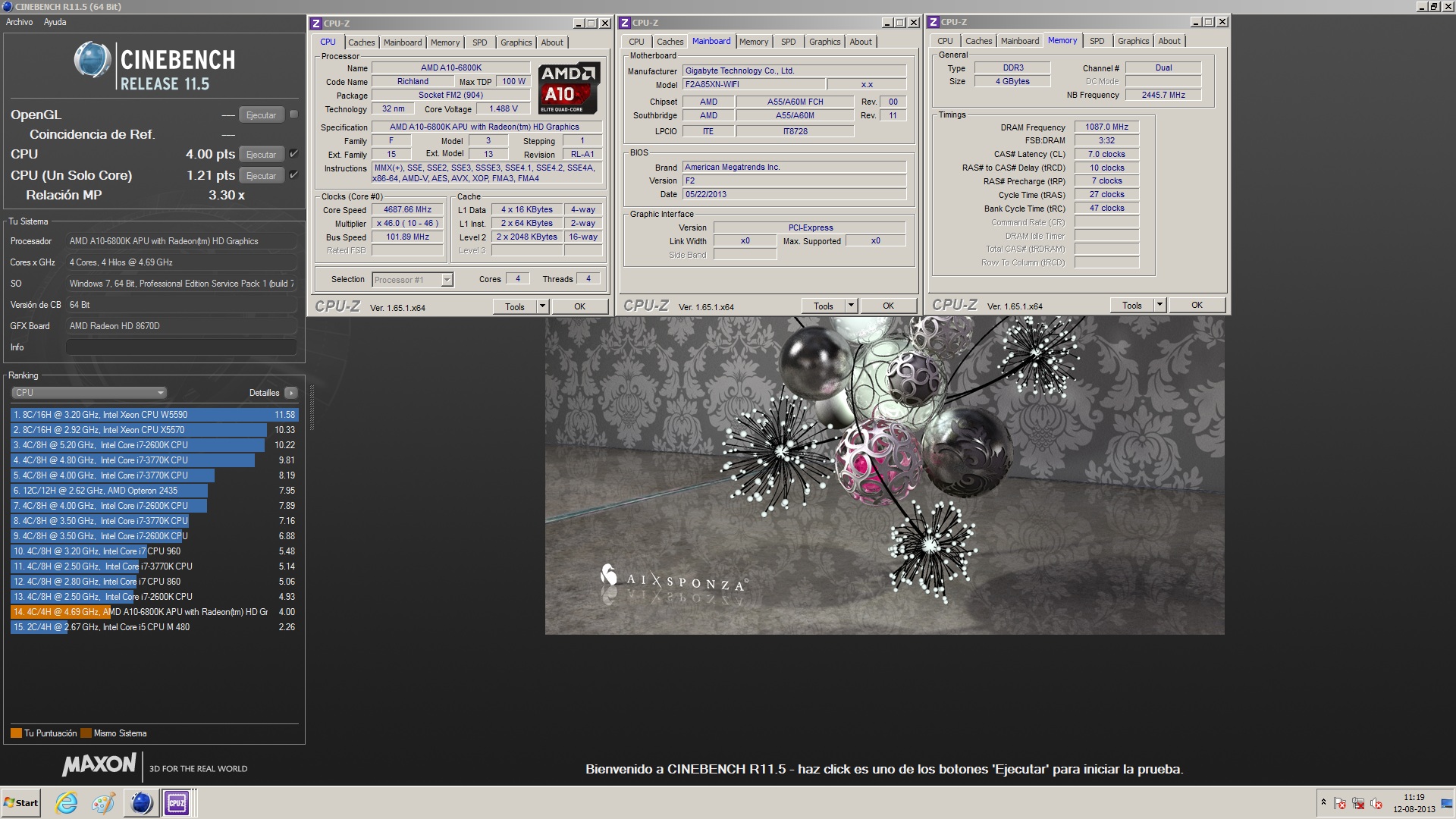The width and height of the screenshot is (1456, 819).
Task: Switch to Caches tab in the first CPU-Z window
Action: [362, 42]
